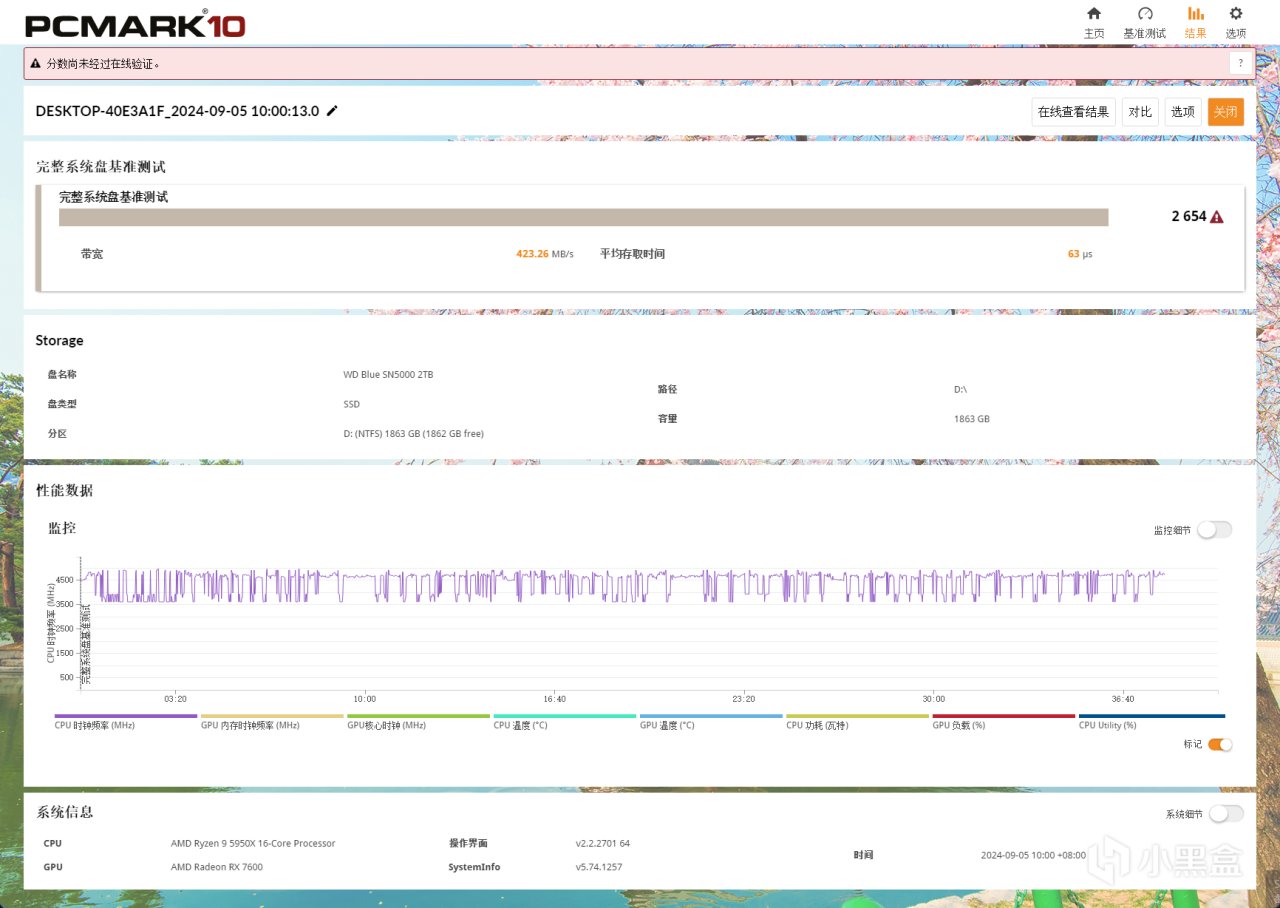
Task: Open the 基准测试 benchmarks tab
Action: click(1145, 22)
